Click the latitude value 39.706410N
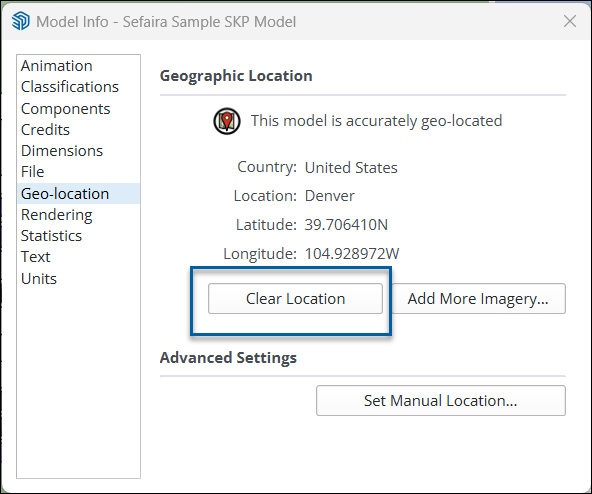592x494 pixels. tap(346, 225)
